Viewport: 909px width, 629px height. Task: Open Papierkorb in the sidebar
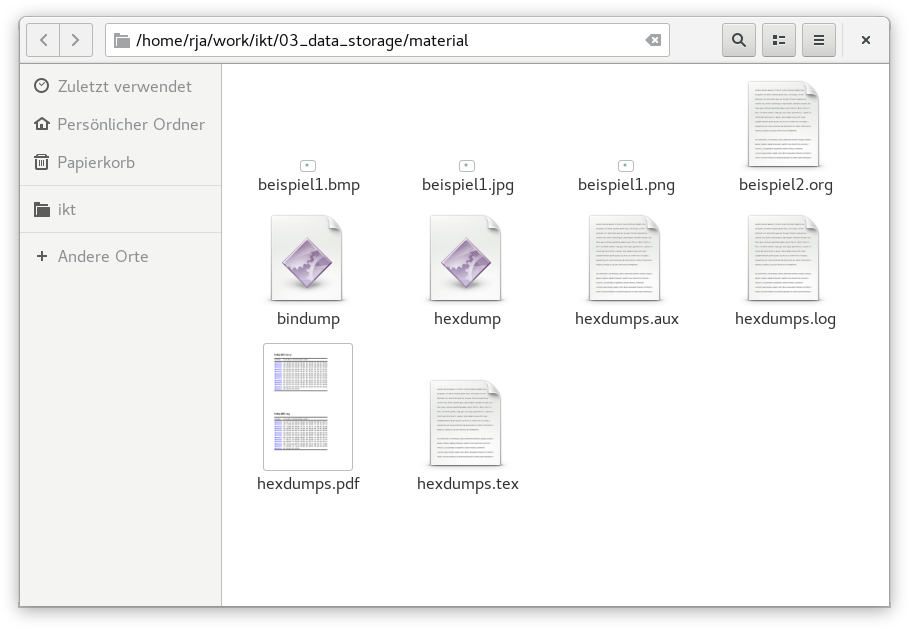coord(95,162)
